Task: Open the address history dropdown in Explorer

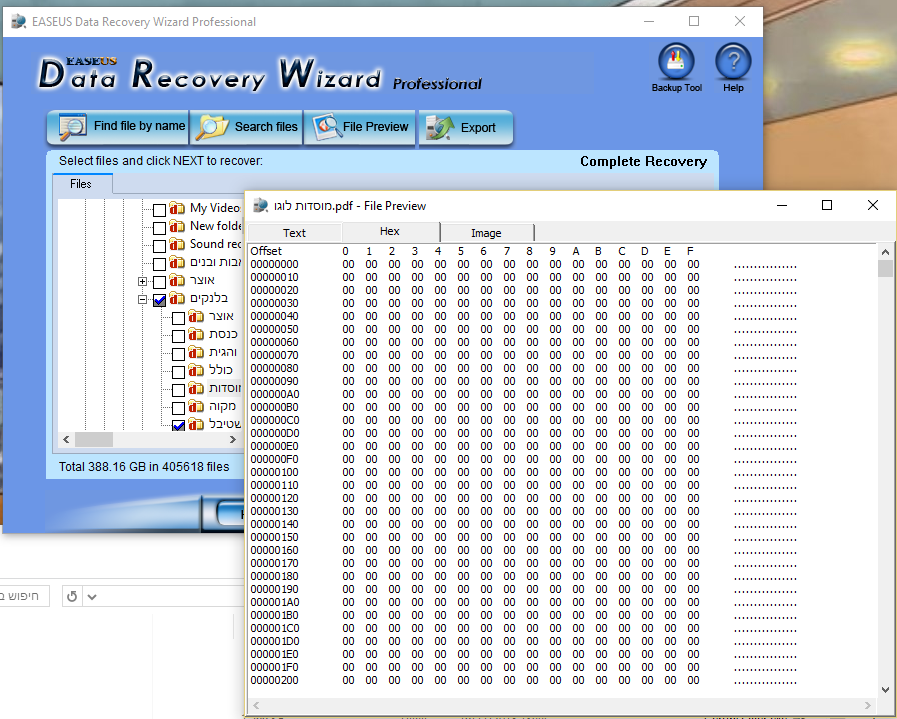Action: click(92, 597)
